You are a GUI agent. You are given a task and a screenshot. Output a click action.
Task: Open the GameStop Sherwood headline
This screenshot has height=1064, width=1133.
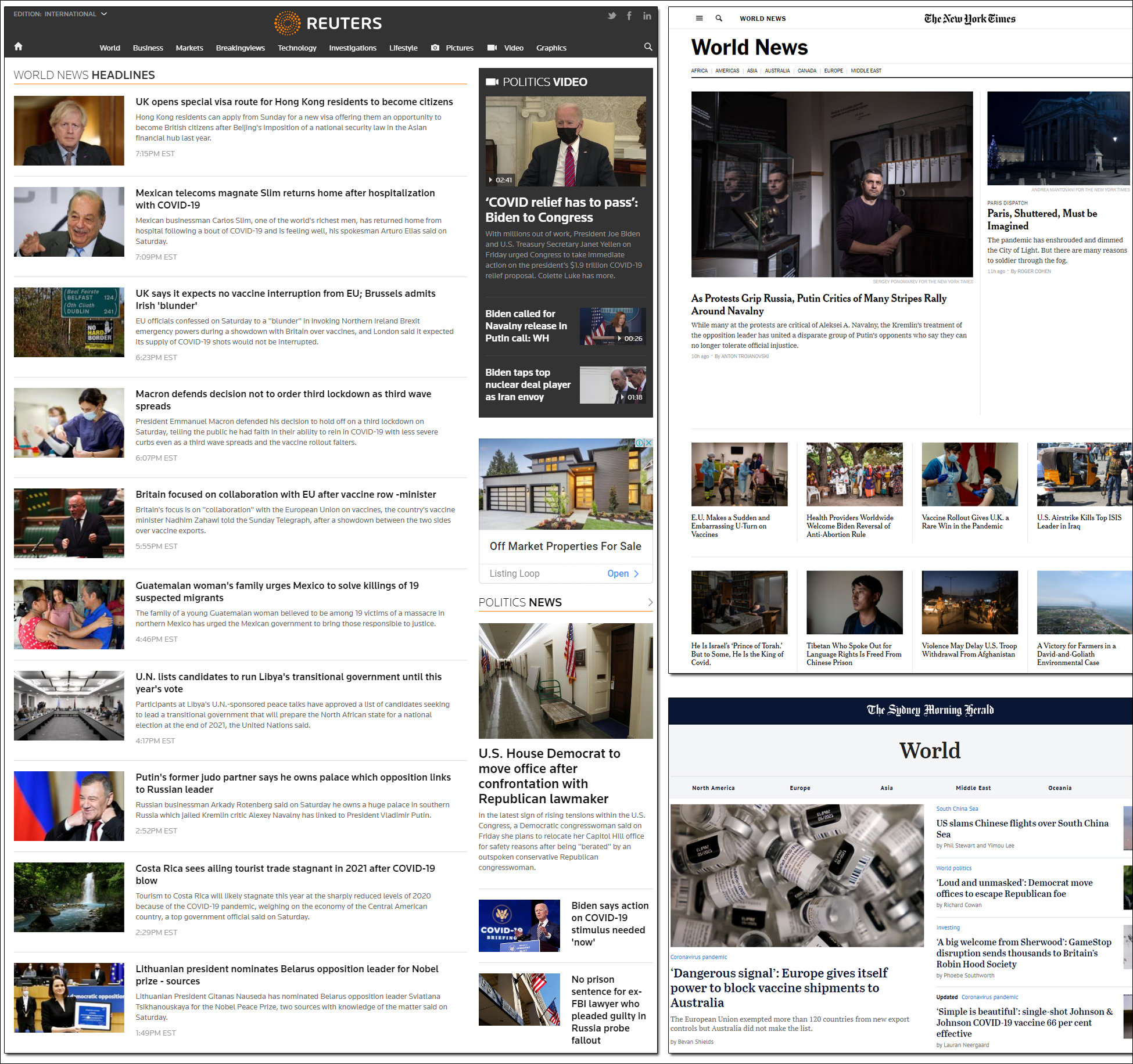[x=1023, y=952]
